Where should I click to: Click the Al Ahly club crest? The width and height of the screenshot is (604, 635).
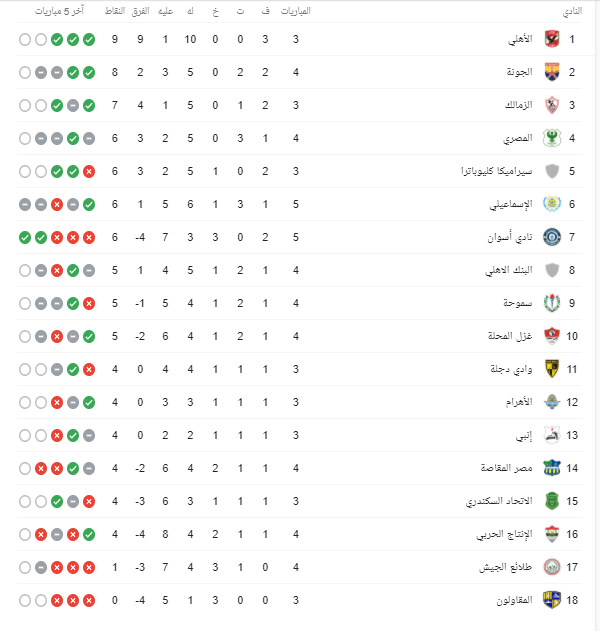(552, 39)
